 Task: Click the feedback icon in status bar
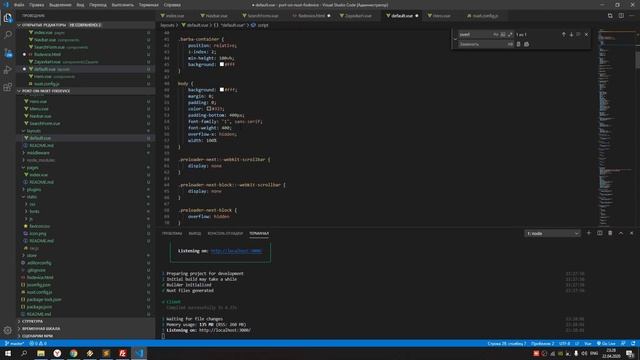[623, 344]
